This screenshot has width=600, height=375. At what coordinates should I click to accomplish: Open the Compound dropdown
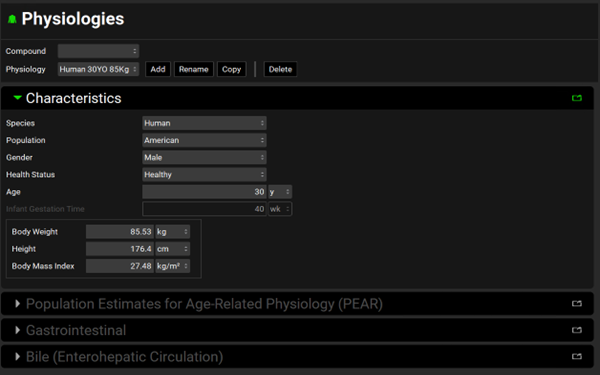pos(98,51)
